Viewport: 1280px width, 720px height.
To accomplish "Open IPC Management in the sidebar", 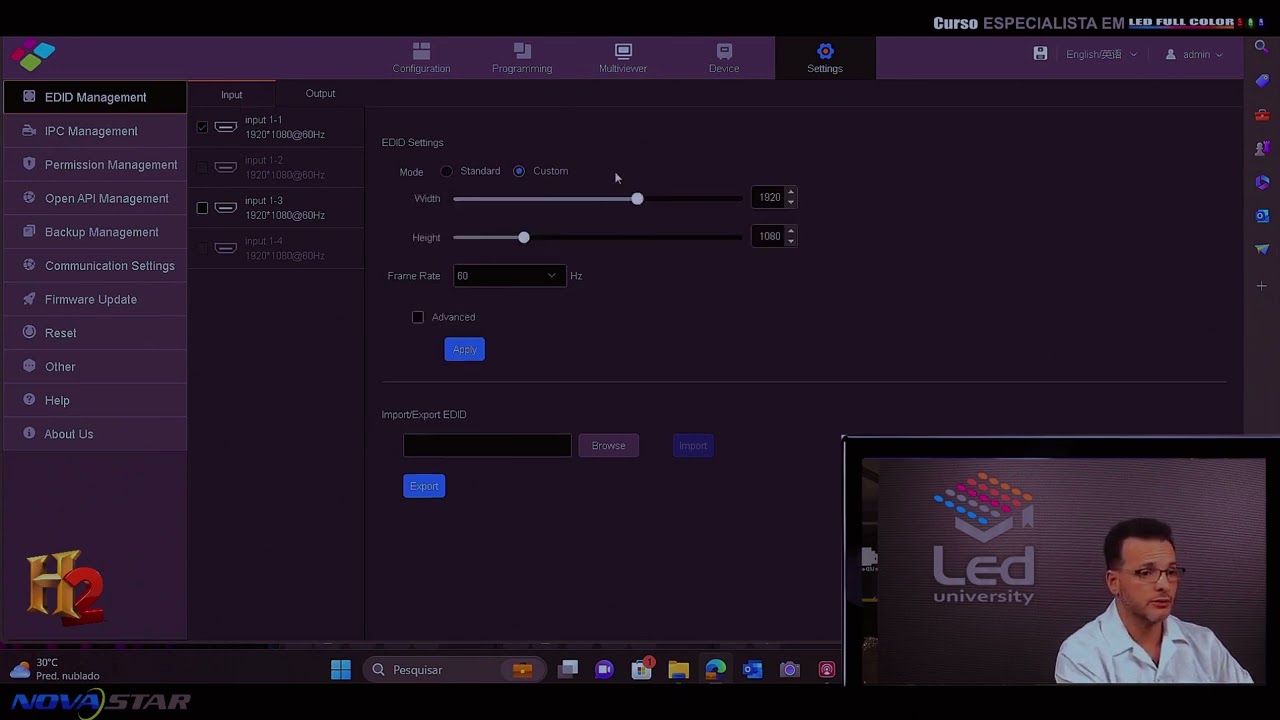I will coord(95,131).
